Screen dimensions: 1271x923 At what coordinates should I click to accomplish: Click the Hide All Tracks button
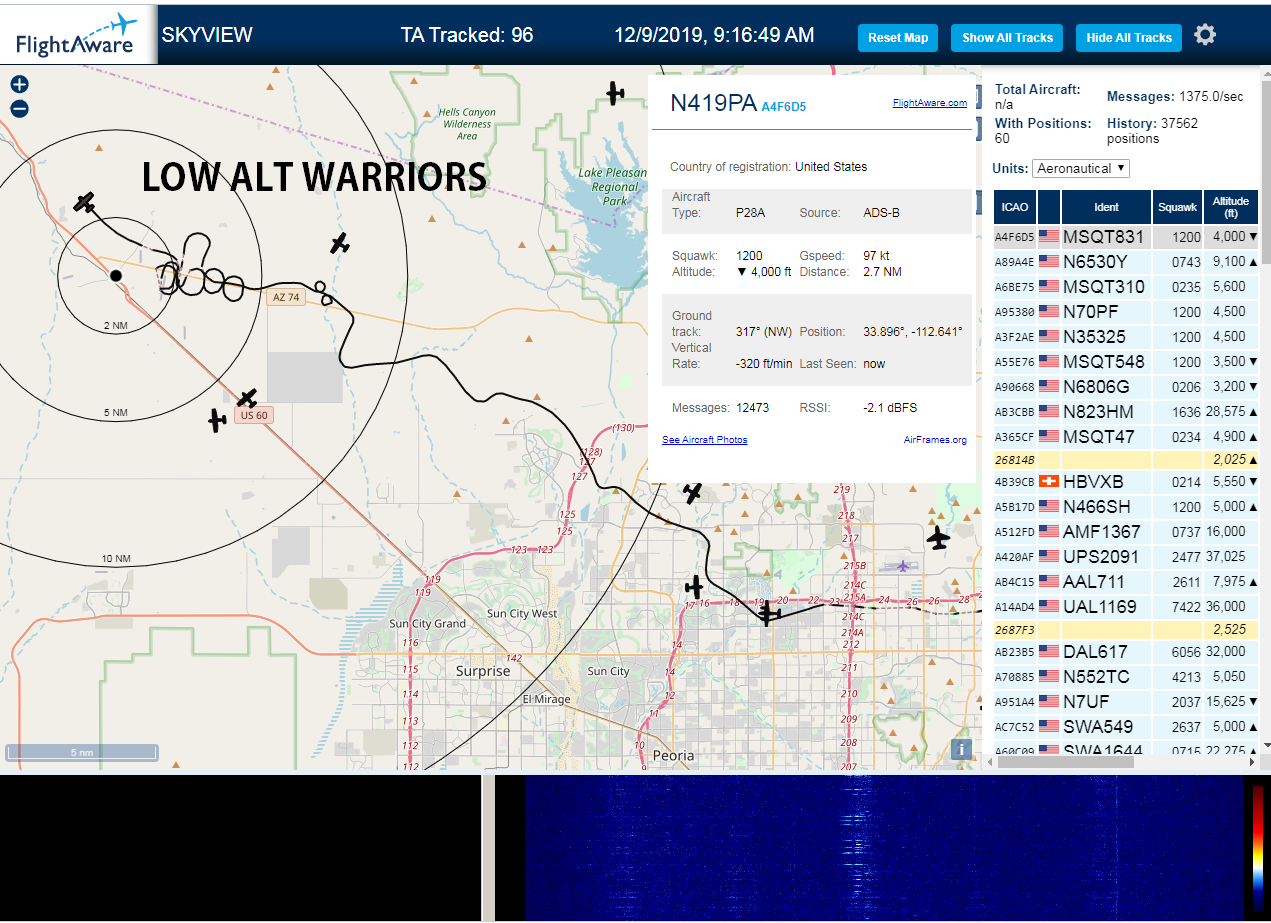[1129, 38]
